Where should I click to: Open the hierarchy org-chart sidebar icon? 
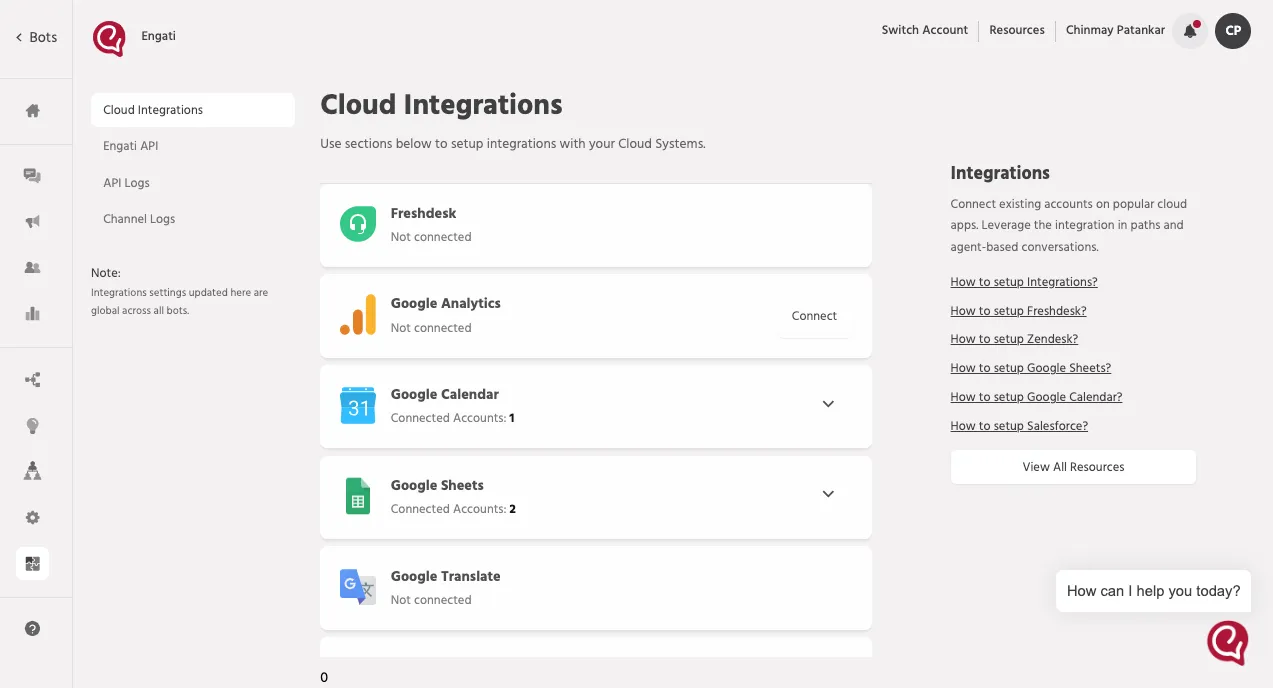point(32,471)
